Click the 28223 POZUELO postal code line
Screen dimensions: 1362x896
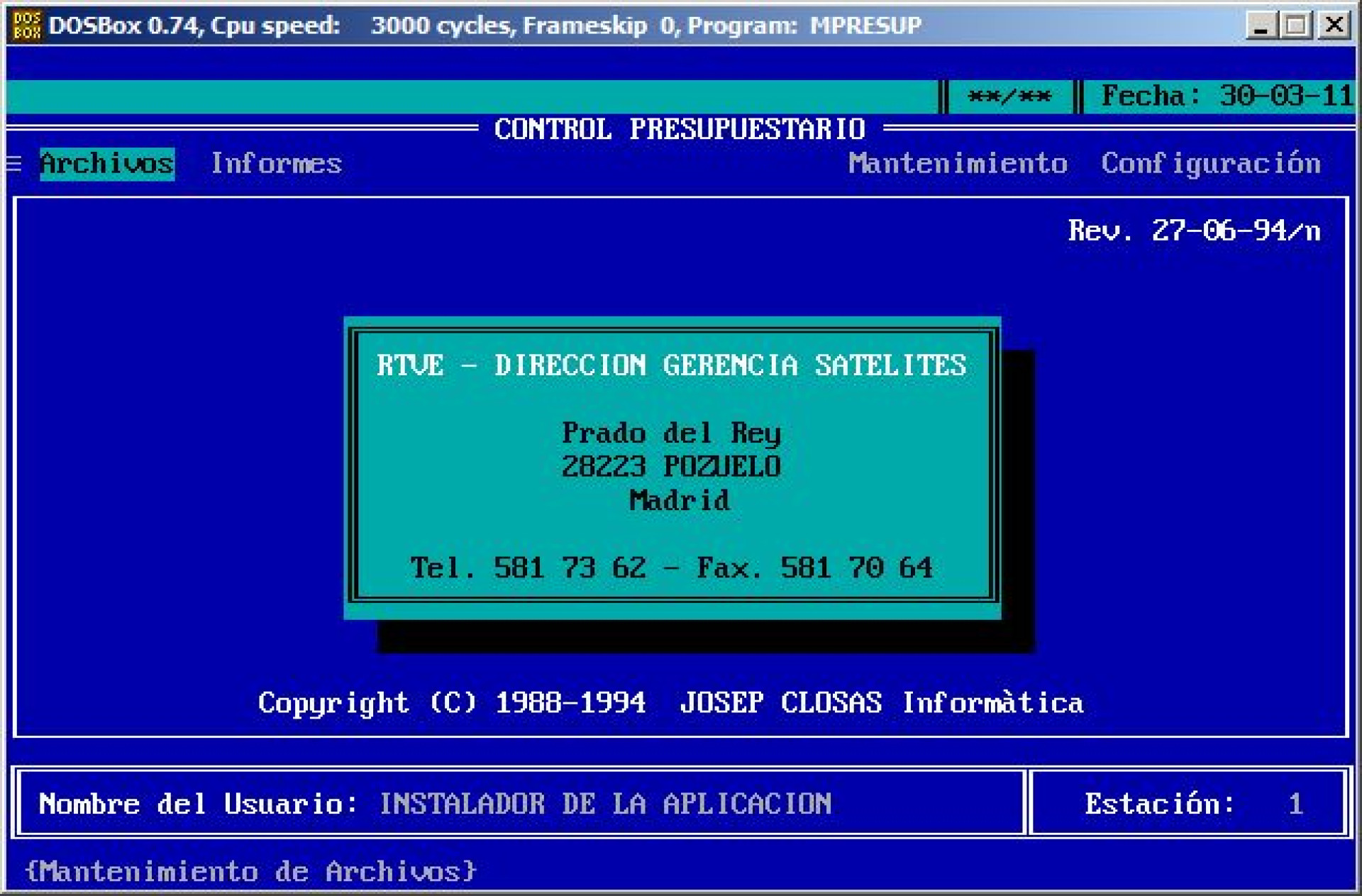coord(671,467)
